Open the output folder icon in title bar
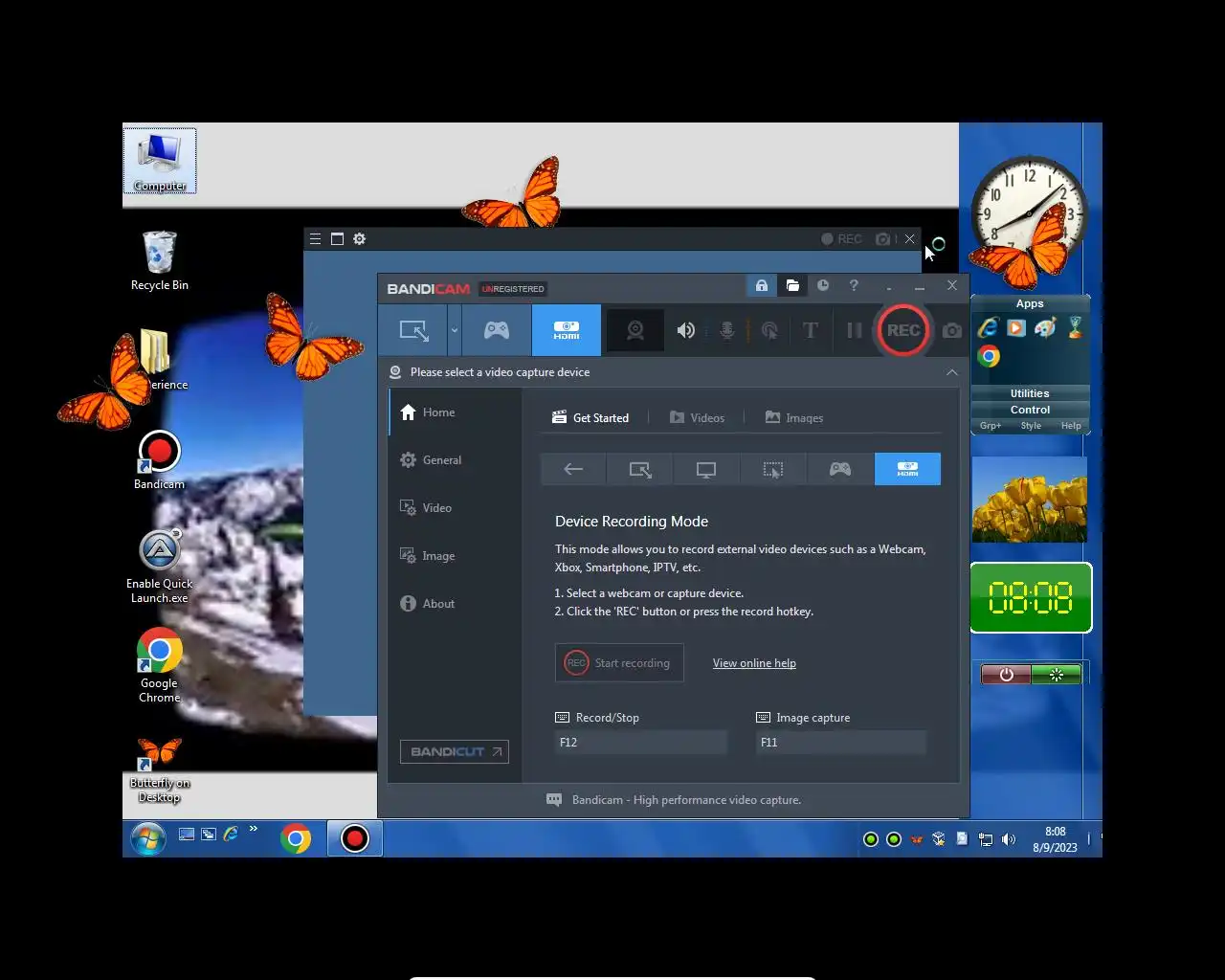 (792, 285)
